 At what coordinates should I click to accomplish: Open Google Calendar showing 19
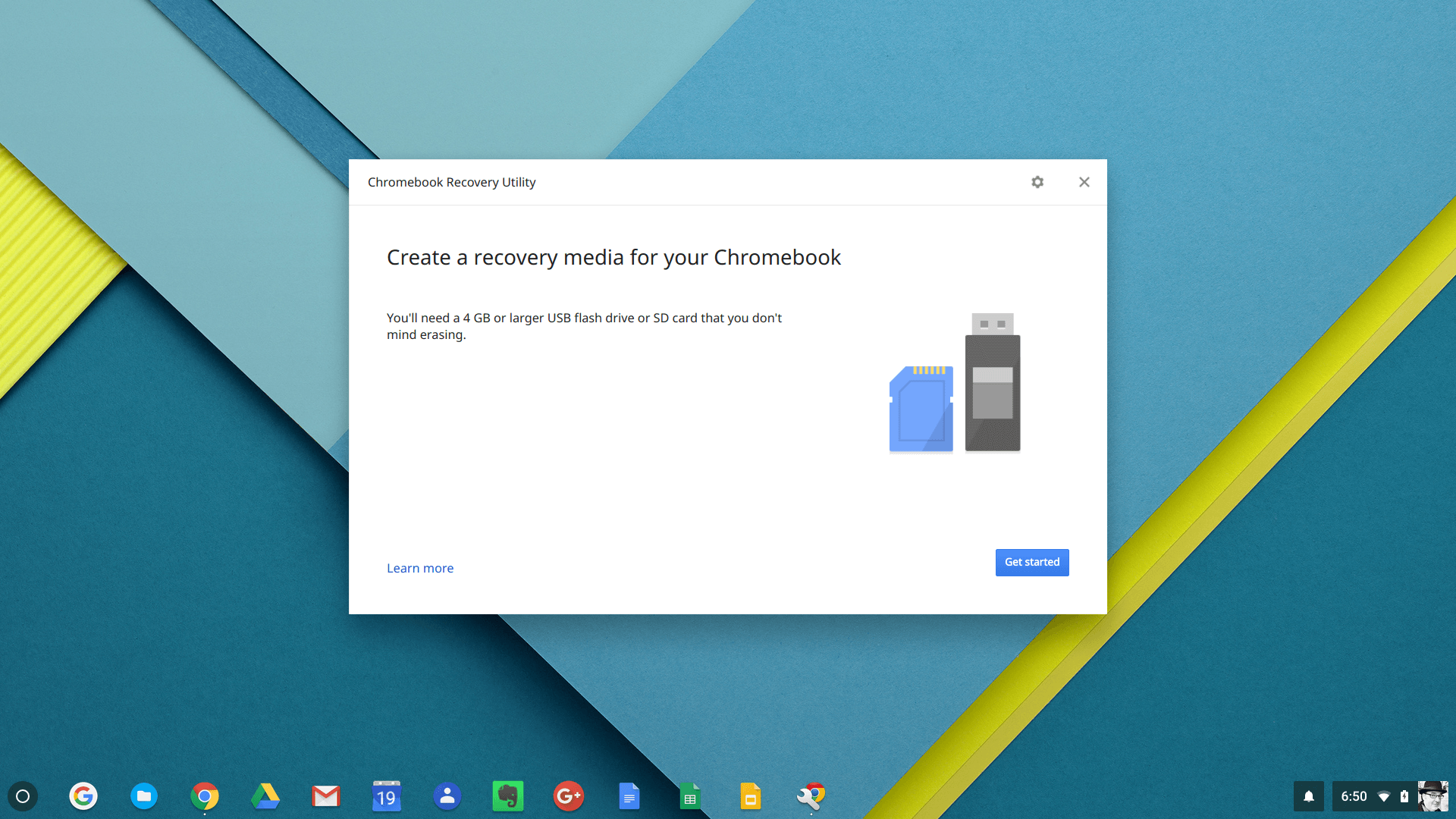point(387,796)
